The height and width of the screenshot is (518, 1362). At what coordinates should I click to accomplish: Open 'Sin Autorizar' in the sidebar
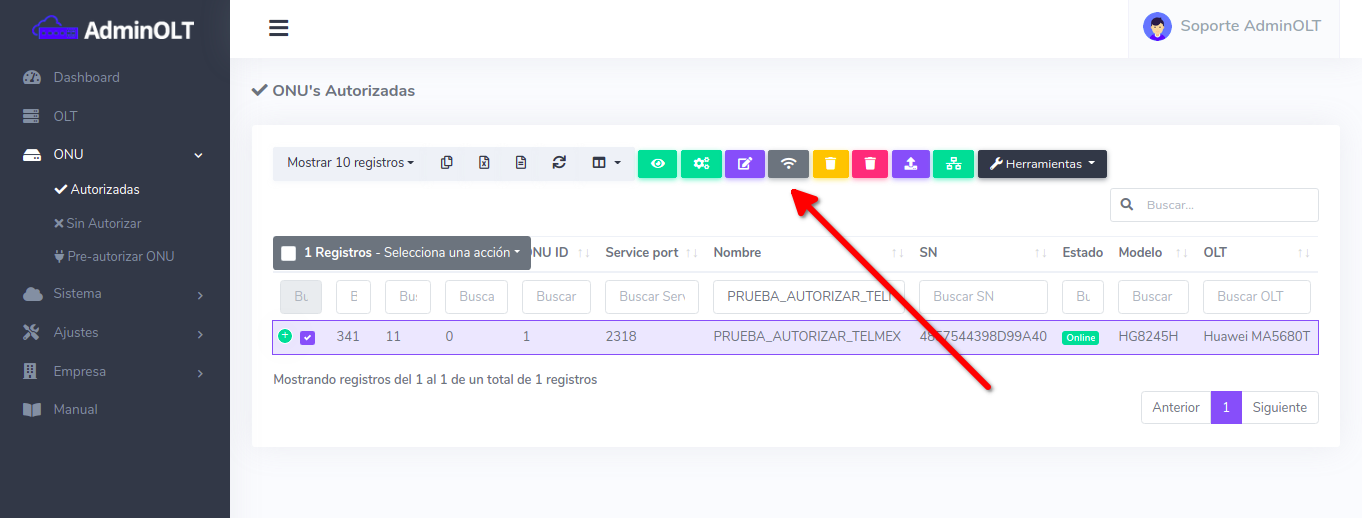click(x=103, y=223)
